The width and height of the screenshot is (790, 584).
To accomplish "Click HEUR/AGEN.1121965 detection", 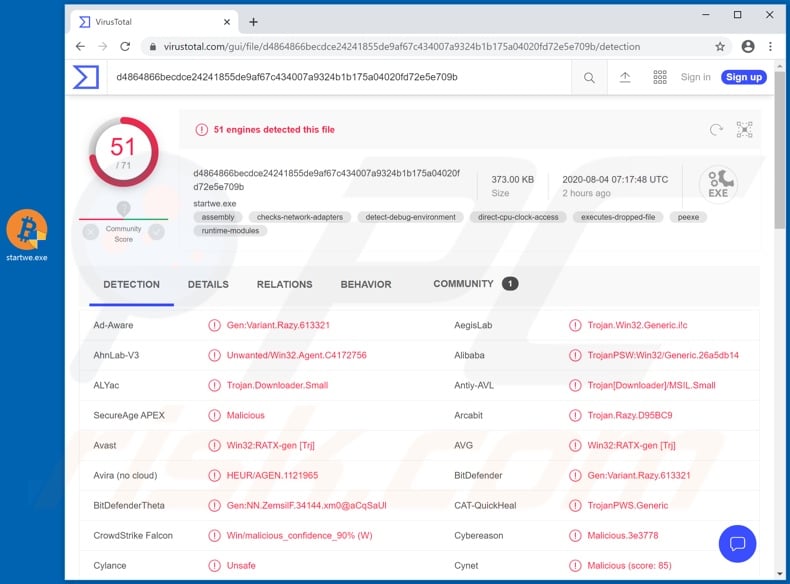I will (x=272, y=475).
